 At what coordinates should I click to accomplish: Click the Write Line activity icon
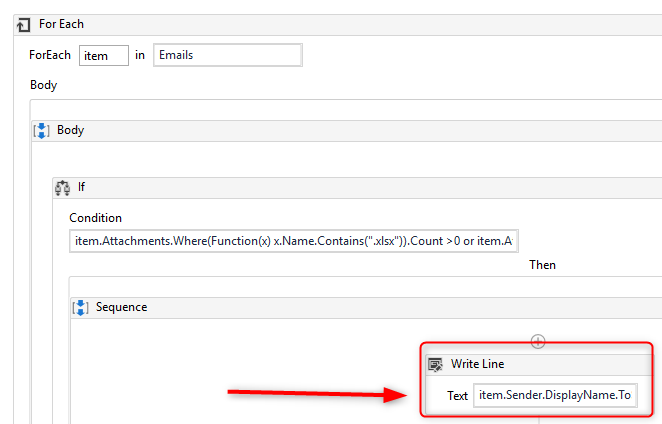pos(435,364)
